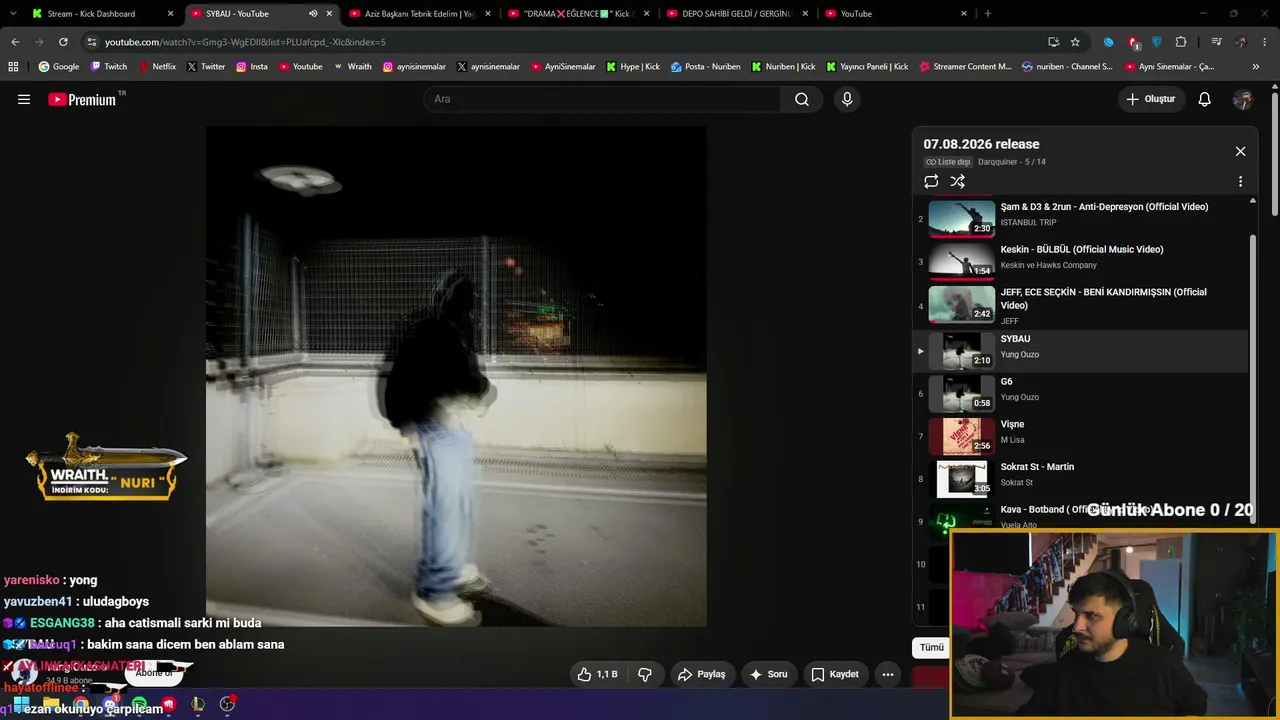Mute the SYBAU - YouTube tab audio
Screen dimensions: 1280x720
pos(313,14)
